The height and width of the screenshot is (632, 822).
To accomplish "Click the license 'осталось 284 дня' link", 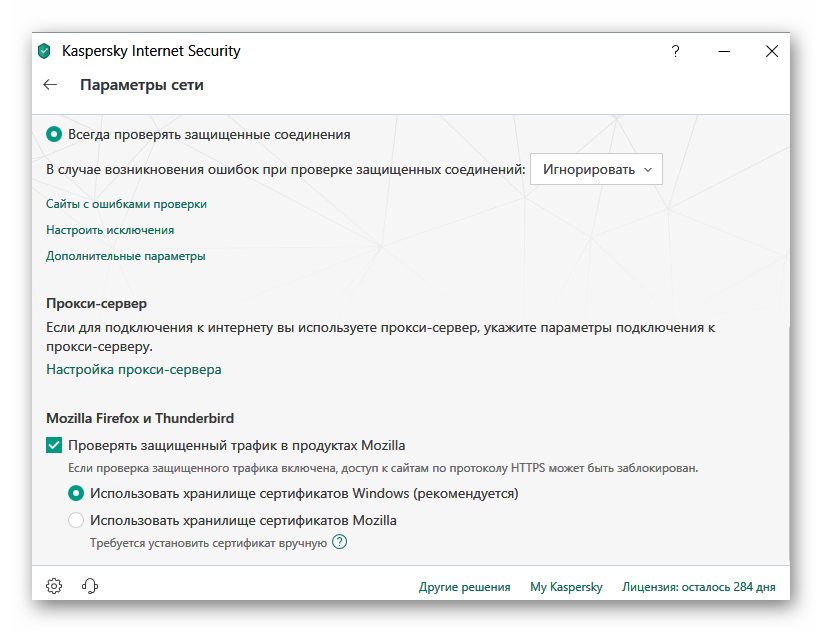I will 698,587.
